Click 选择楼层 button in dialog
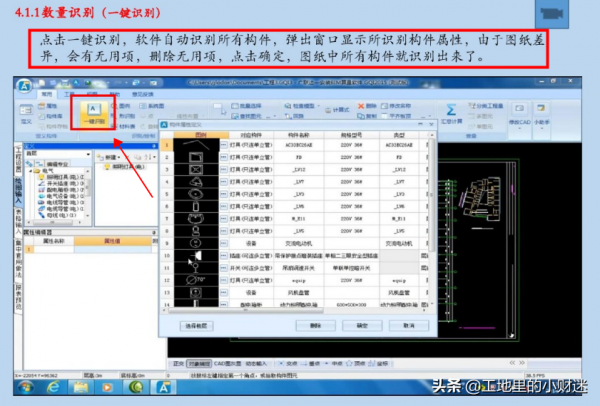 click(x=196, y=326)
